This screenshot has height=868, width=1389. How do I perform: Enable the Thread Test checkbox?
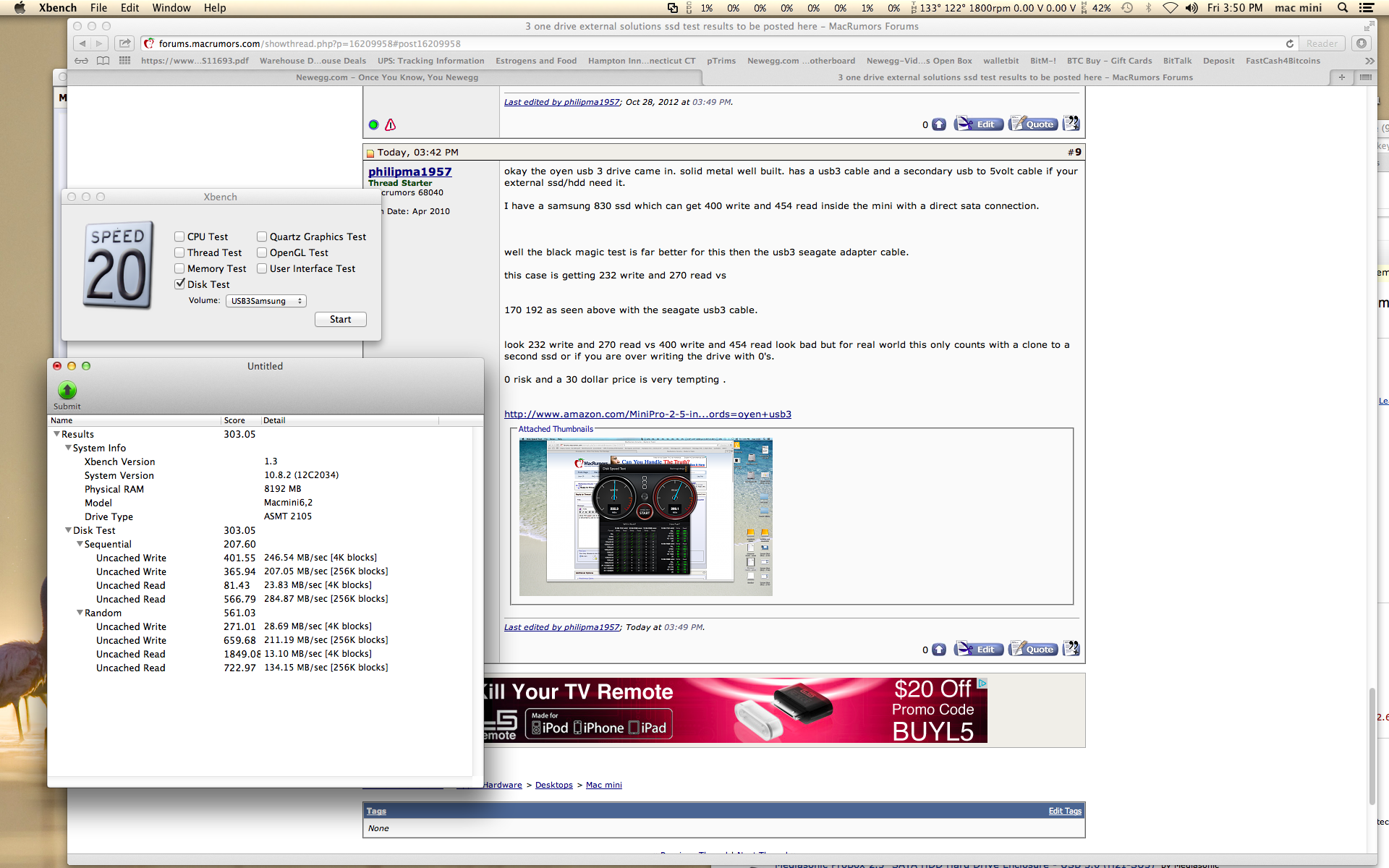pos(179,252)
